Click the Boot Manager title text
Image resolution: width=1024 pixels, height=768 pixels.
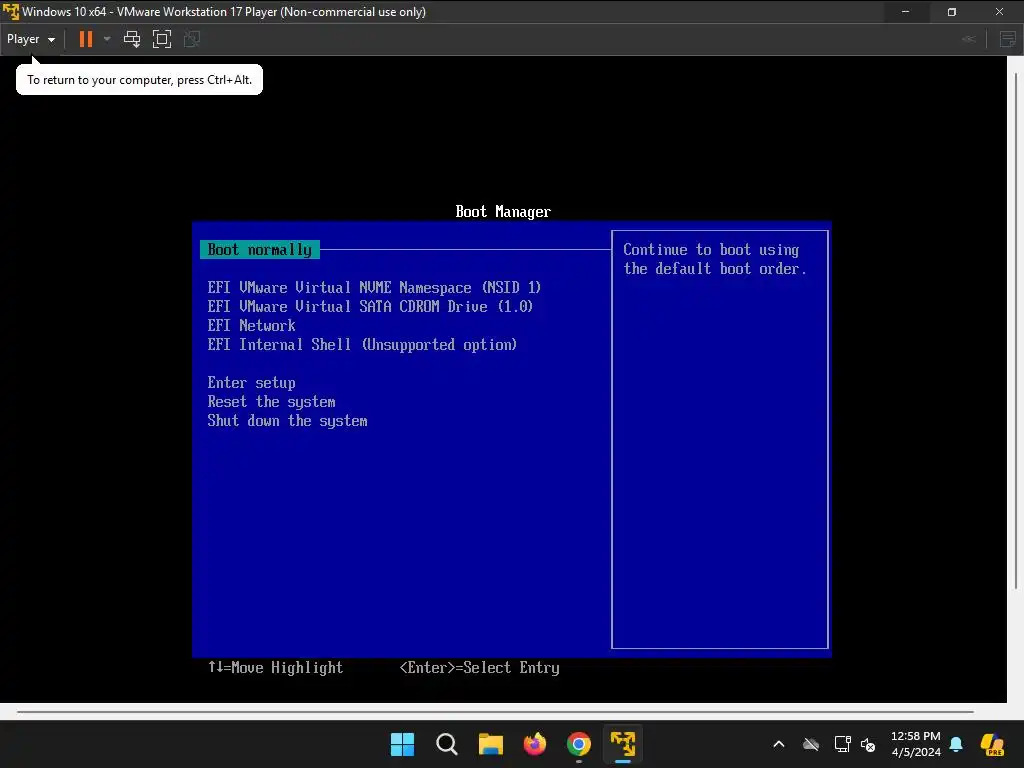click(503, 212)
